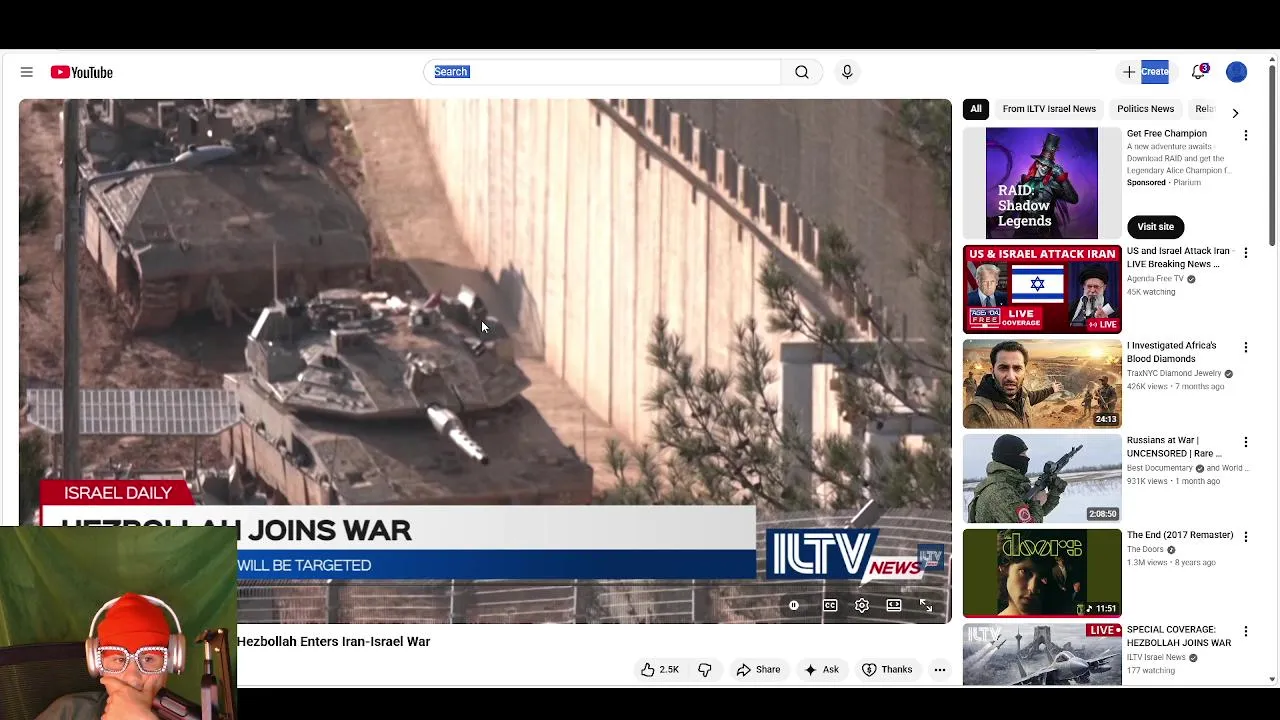The width and height of the screenshot is (1280, 720).
Task: Click 'Best Documentary' channel name
Action: tap(1159, 468)
